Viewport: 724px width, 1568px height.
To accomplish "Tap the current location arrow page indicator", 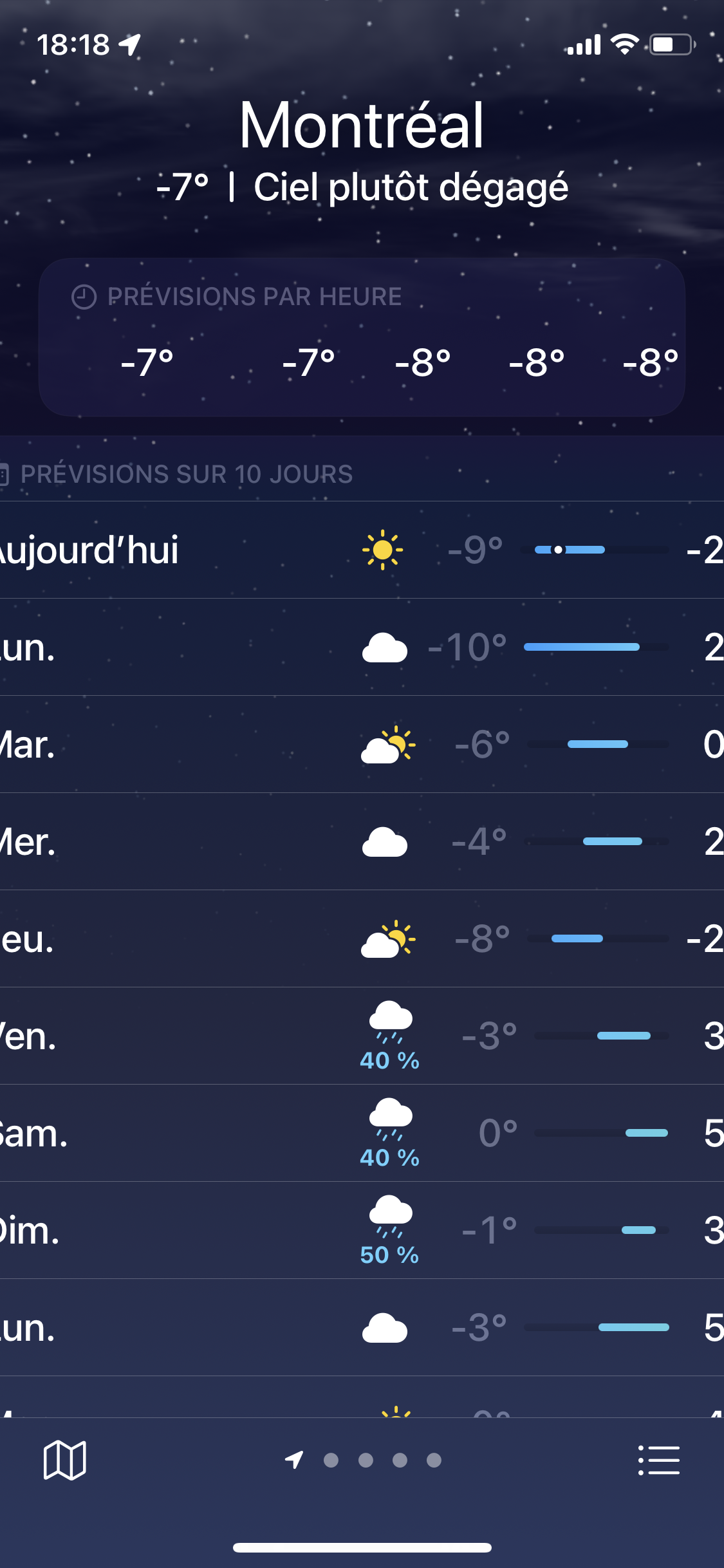I will tap(294, 1460).
